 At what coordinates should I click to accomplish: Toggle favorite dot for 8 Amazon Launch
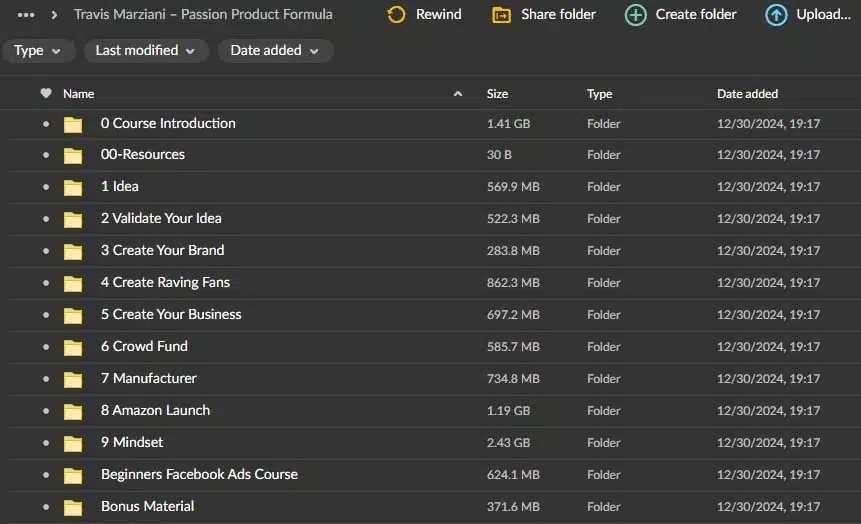[x=46, y=411]
